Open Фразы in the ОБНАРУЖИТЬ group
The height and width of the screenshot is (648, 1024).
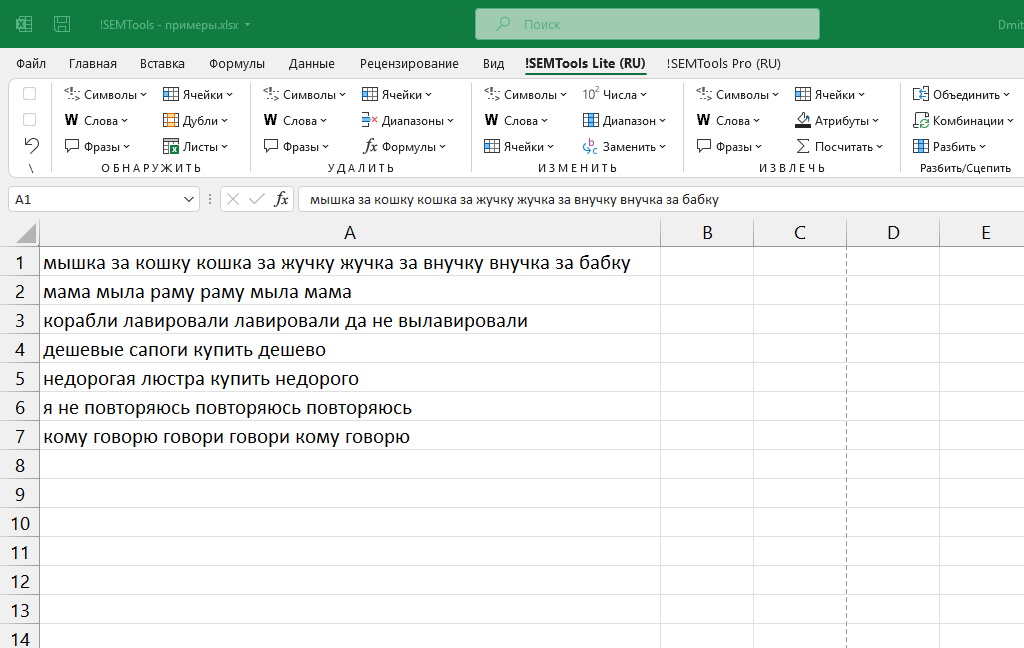[x=97, y=147]
